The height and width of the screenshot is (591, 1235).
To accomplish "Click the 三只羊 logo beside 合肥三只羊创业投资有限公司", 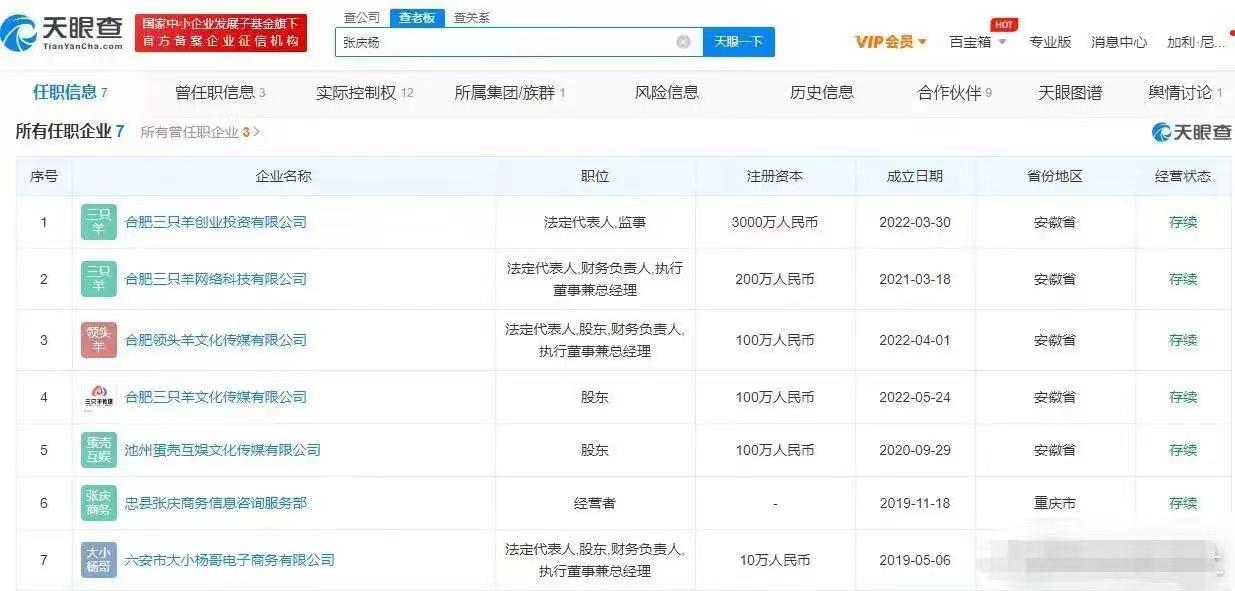I will (x=97, y=222).
